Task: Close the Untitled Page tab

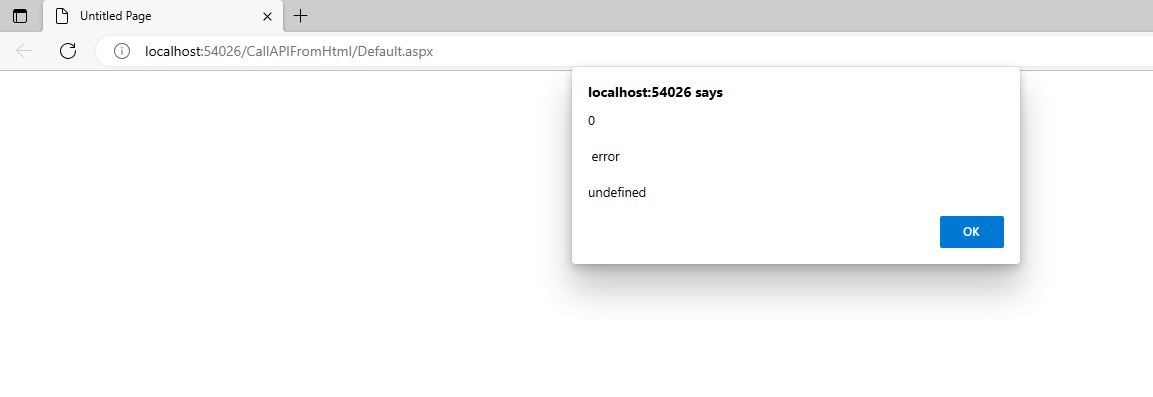Action: click(267, 15)
